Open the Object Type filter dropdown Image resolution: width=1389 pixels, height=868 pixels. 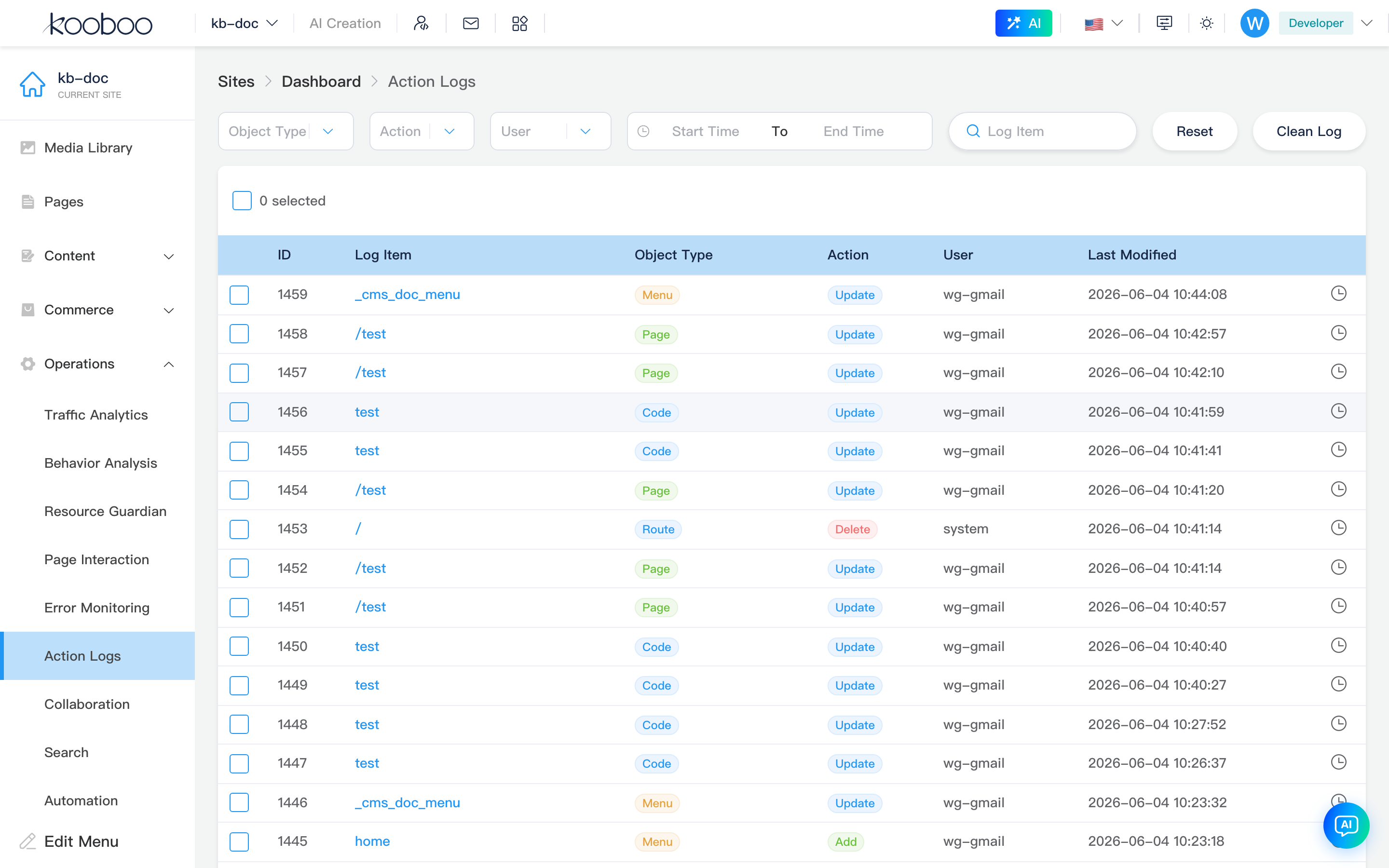(286, 131)
